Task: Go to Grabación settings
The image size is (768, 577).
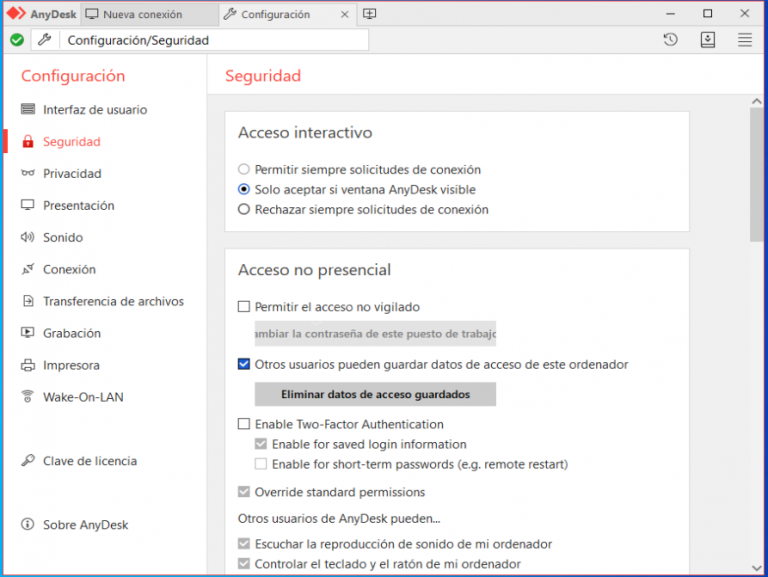Action: click(x=72, y=333)
